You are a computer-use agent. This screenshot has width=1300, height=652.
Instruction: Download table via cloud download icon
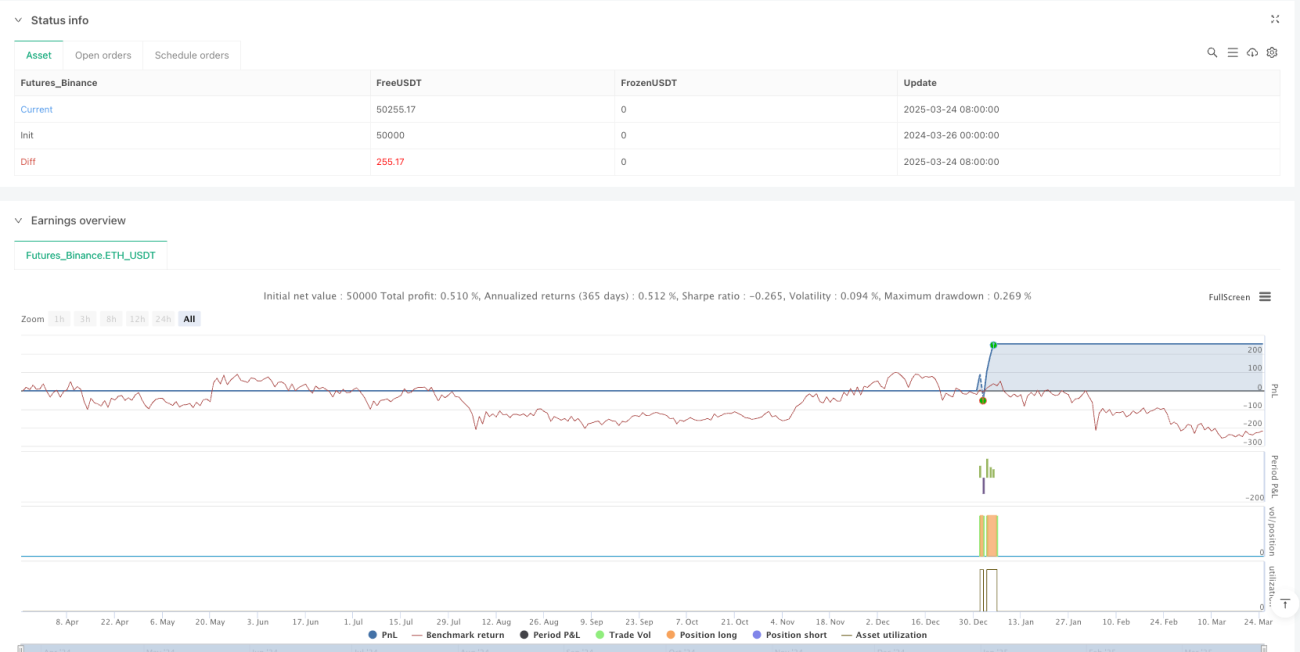click(x=1252, y=53)
